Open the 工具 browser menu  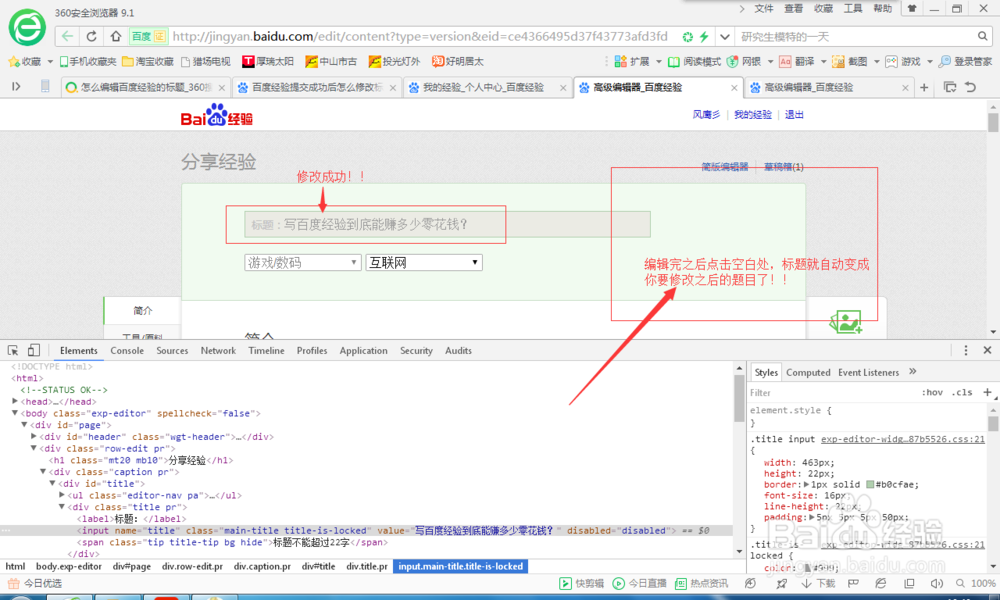pos(853,8)
